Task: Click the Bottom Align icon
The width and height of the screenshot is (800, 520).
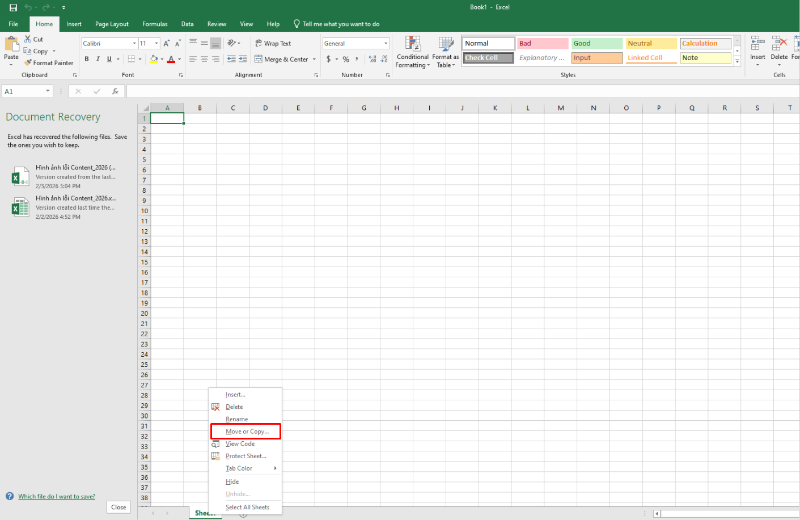Action: pos(216,43)
